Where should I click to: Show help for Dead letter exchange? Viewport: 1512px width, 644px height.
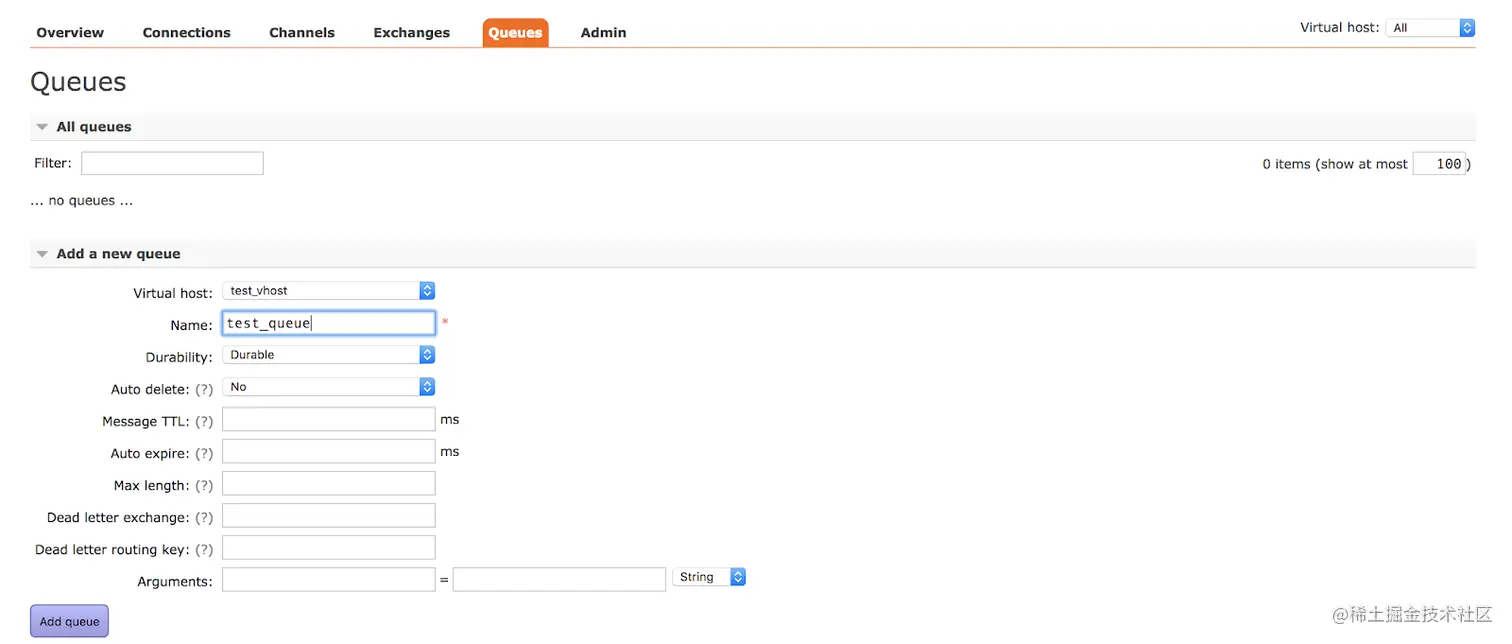[204, 517]
